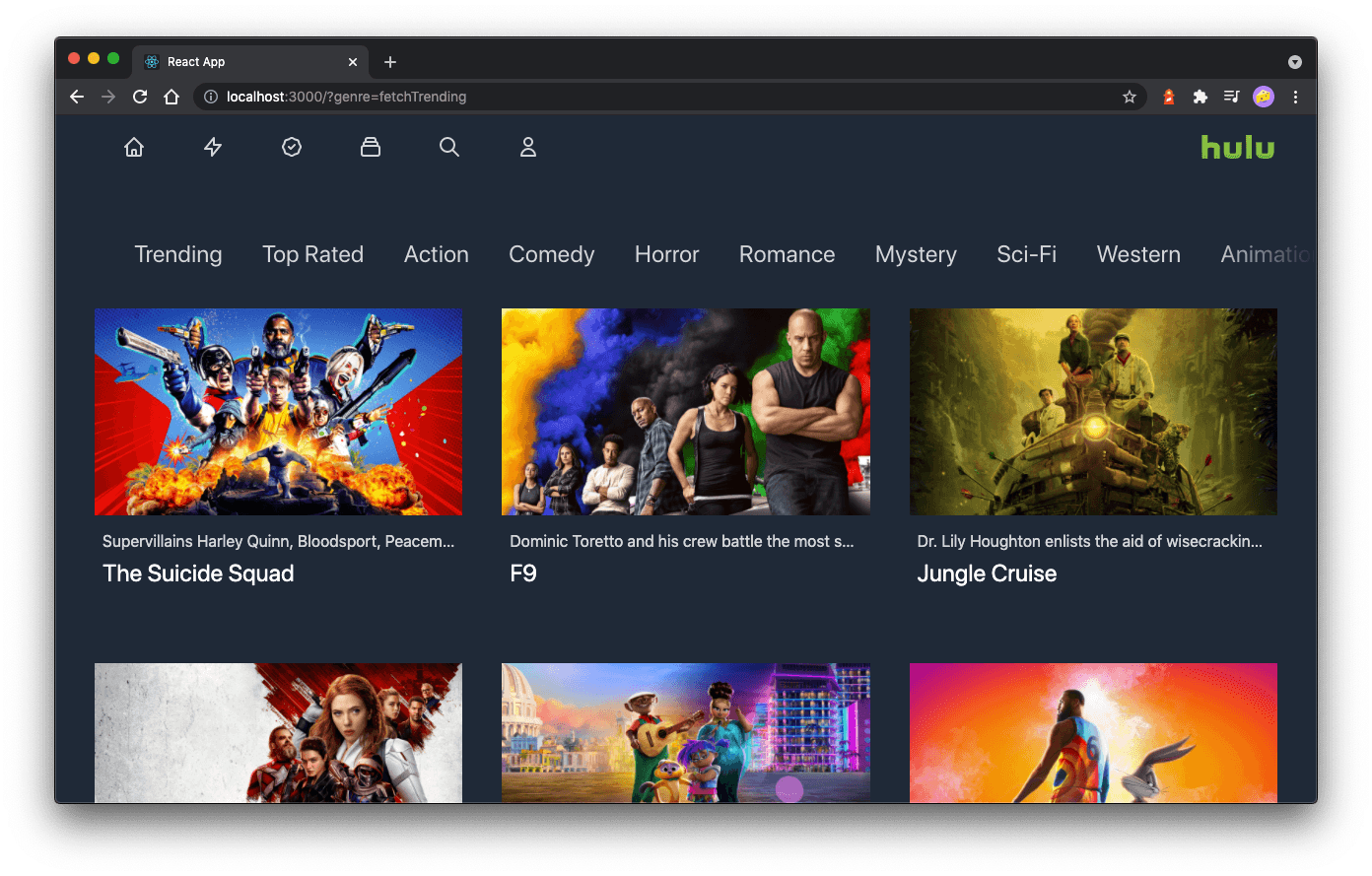Switch to Top Rated genre

[312, 254]
